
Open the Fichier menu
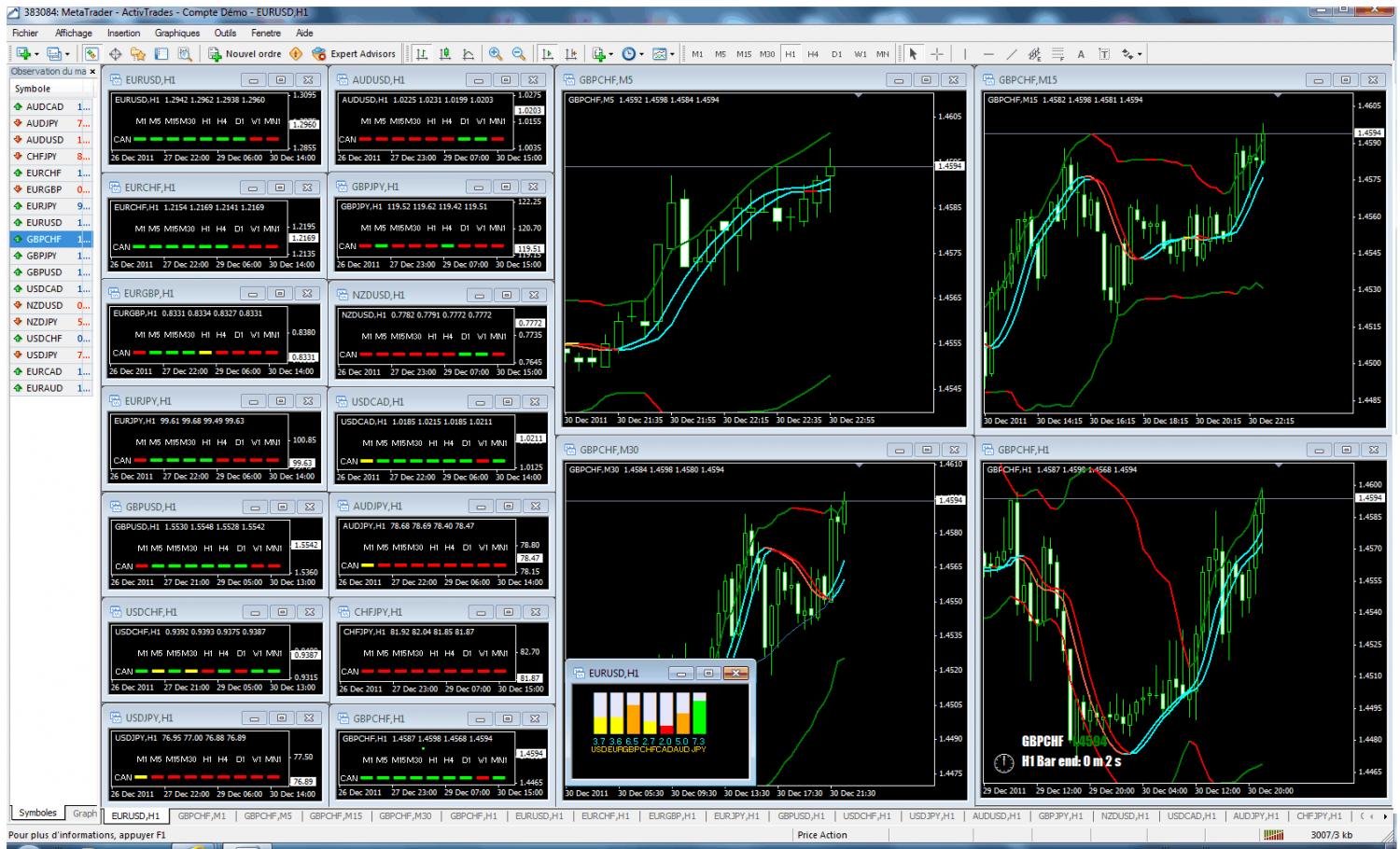[x=25, y=33]
